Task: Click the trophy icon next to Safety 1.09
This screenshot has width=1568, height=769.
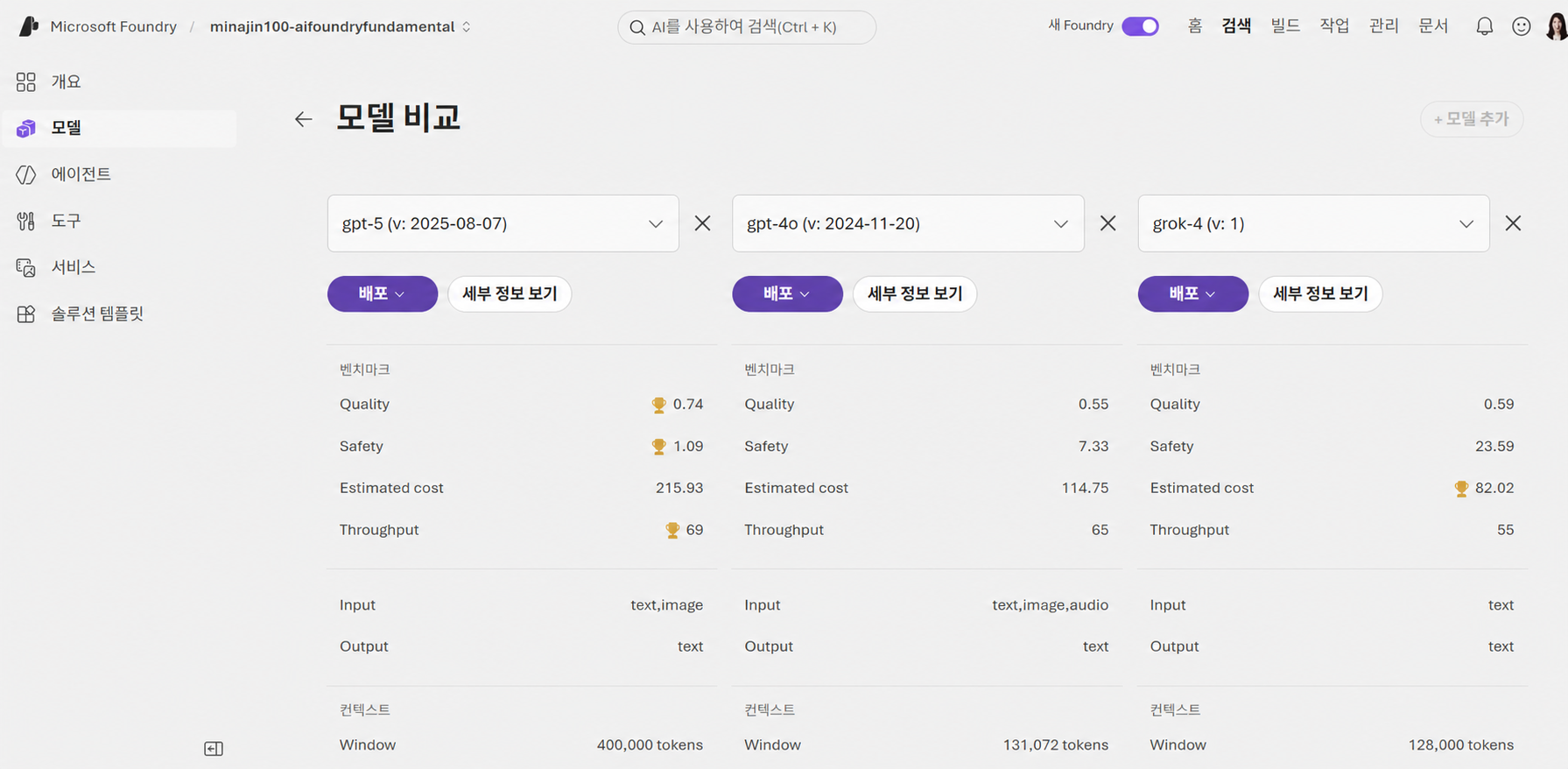Action: pos(658,447)
